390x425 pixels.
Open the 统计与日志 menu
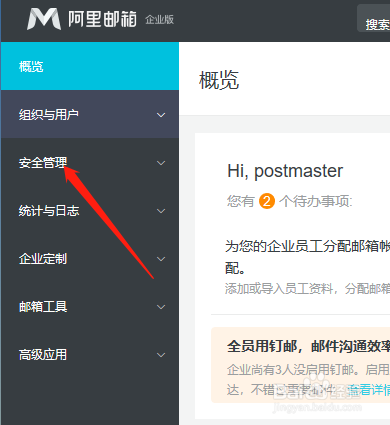click(x=90, y=211)
